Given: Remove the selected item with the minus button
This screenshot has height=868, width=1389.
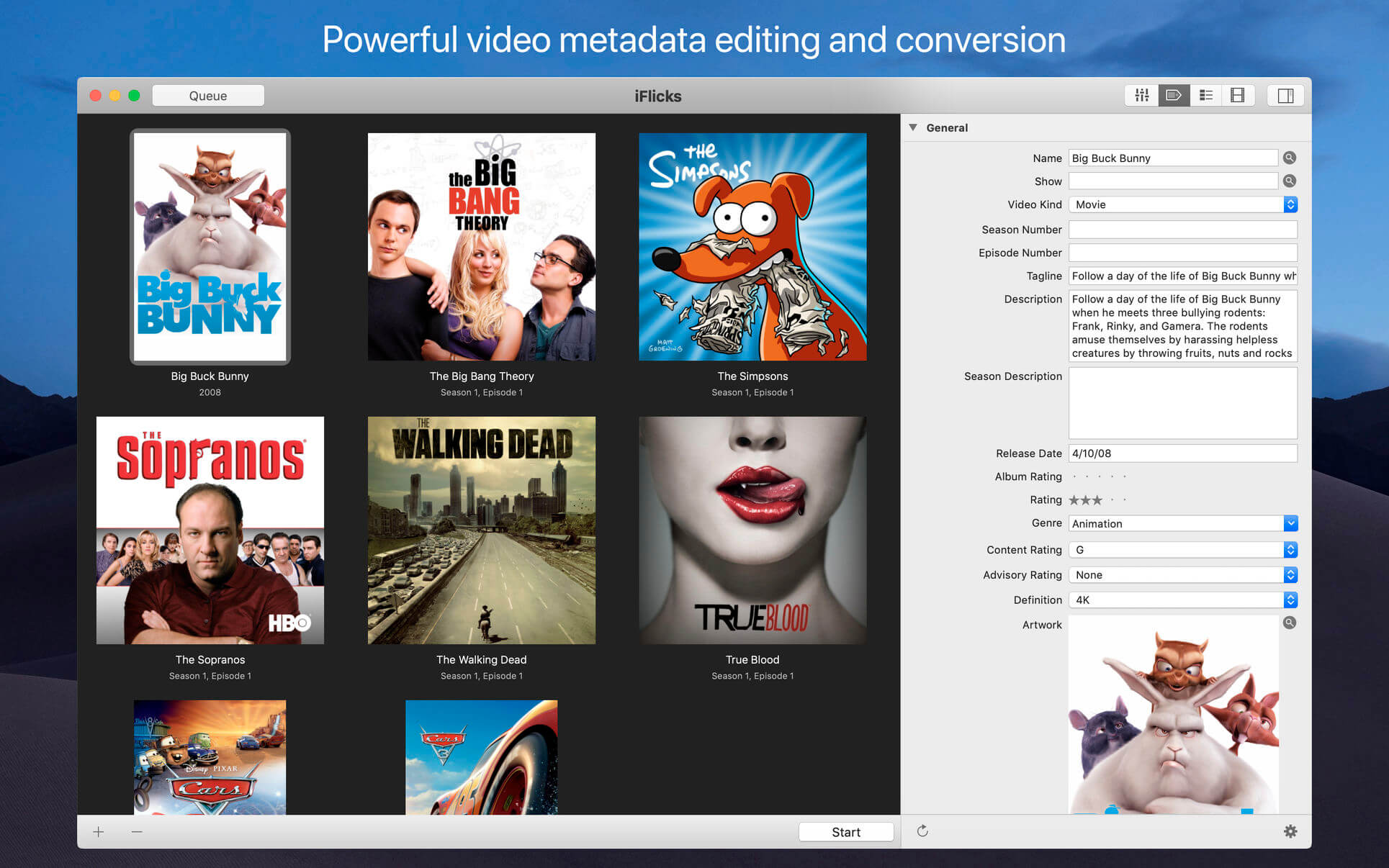Looking at the screenshot, I should point(137,832).
